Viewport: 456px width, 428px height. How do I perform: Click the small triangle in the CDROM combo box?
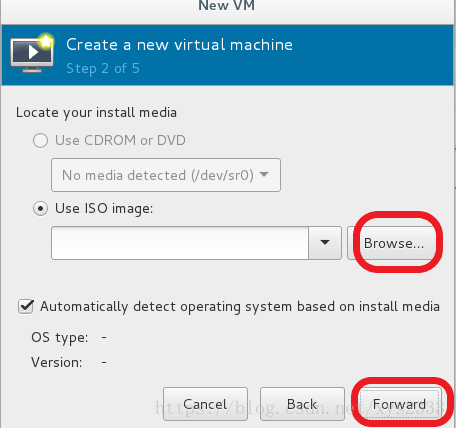(264, 174)
